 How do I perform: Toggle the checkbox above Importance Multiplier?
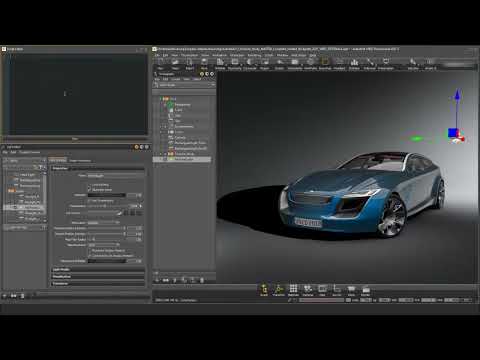tap(90, 256)
